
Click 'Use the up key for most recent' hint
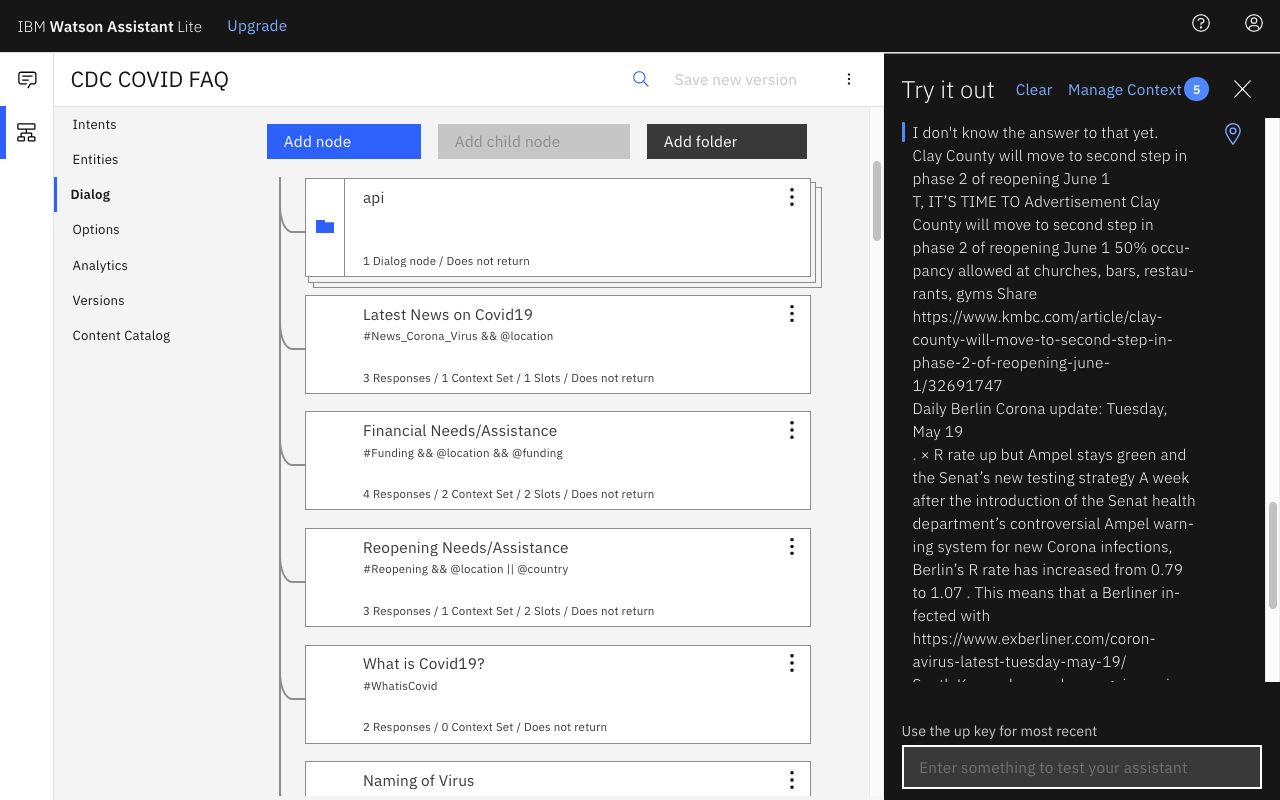(x=999, y=731)
